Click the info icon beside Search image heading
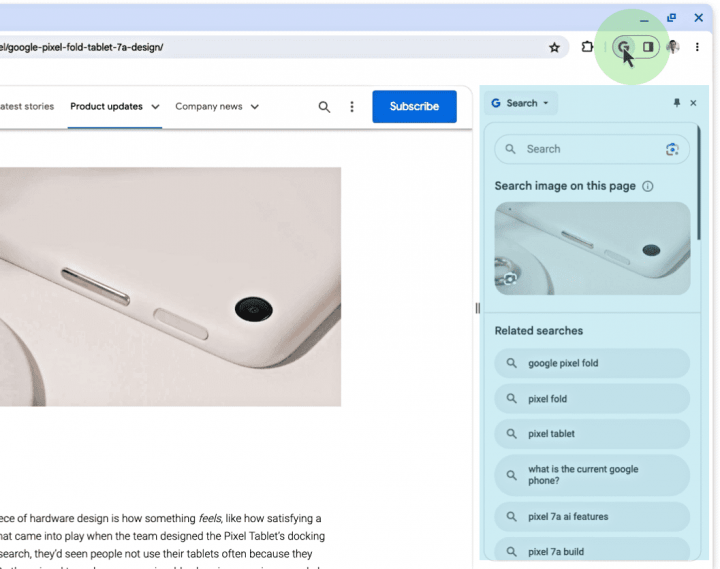 click(x=647, y=186)
